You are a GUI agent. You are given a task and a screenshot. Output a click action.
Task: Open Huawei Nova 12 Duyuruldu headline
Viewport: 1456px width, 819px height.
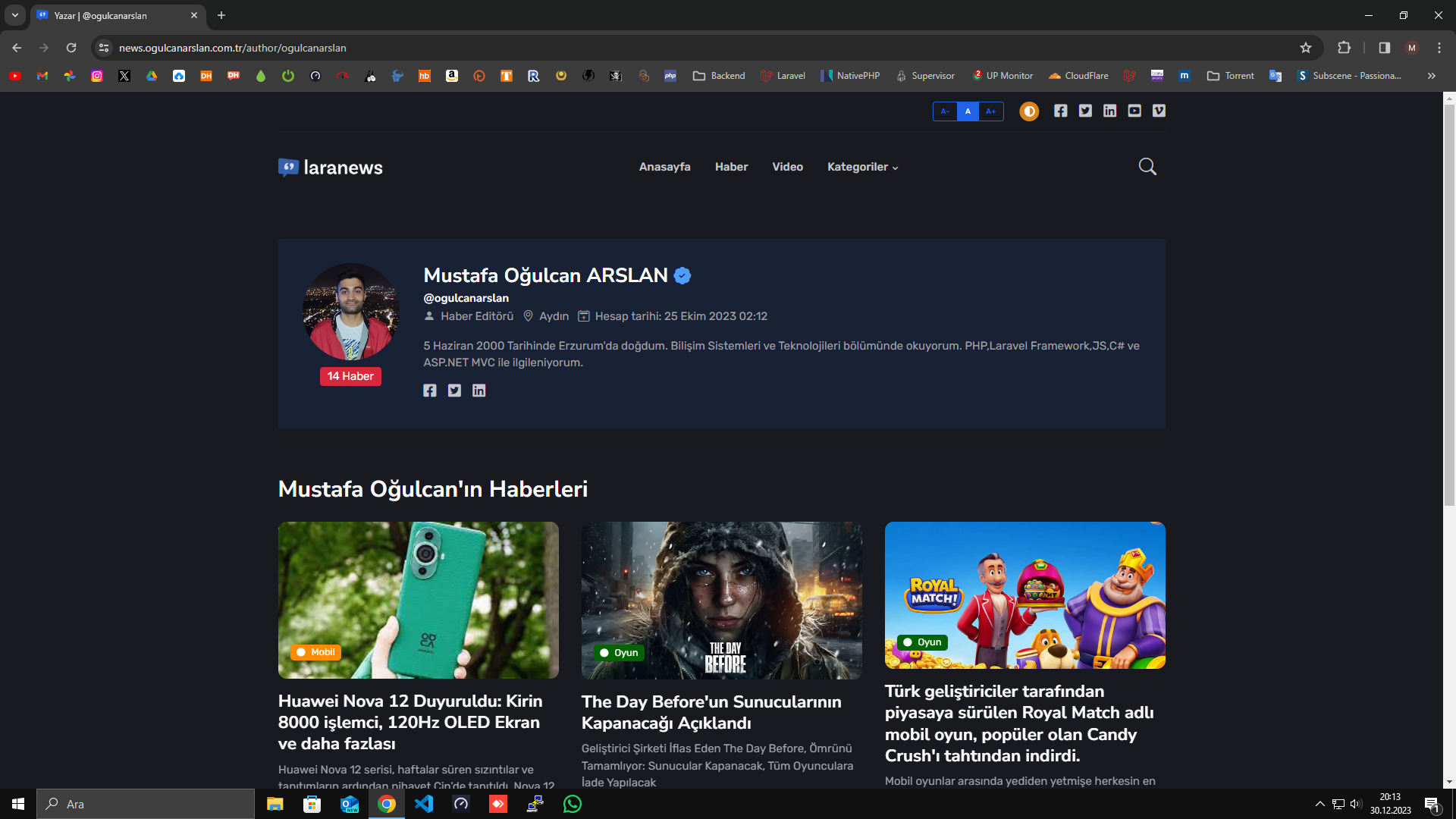coord(409,722)
